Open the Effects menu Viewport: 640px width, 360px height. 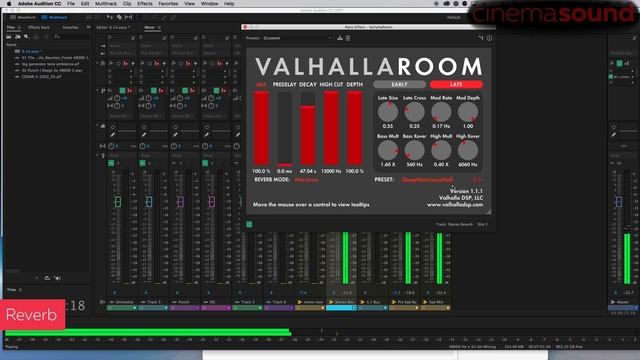tap(144, 4)
